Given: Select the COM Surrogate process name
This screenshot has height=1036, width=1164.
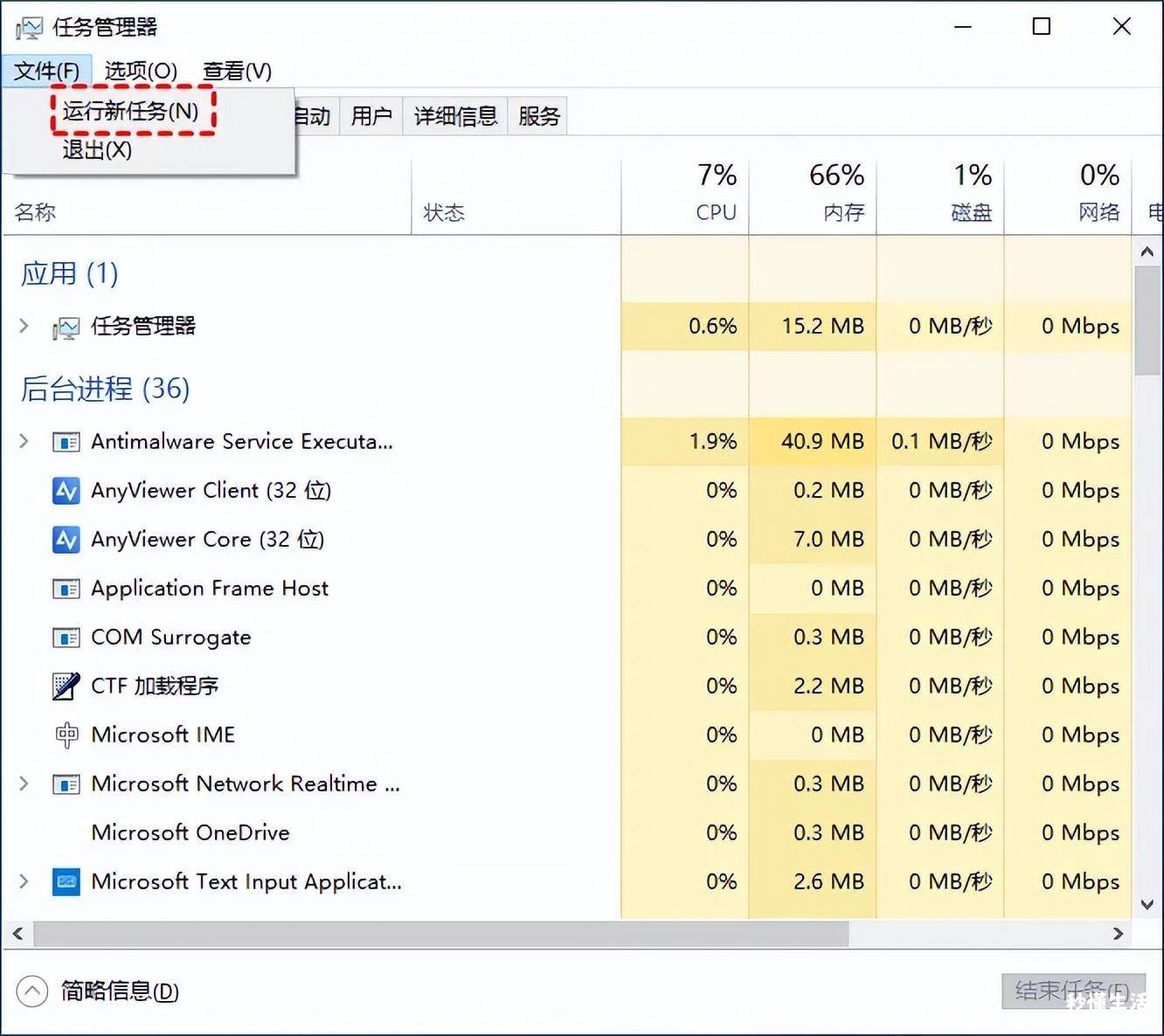Looking at the screenshot, I should 171,638.
